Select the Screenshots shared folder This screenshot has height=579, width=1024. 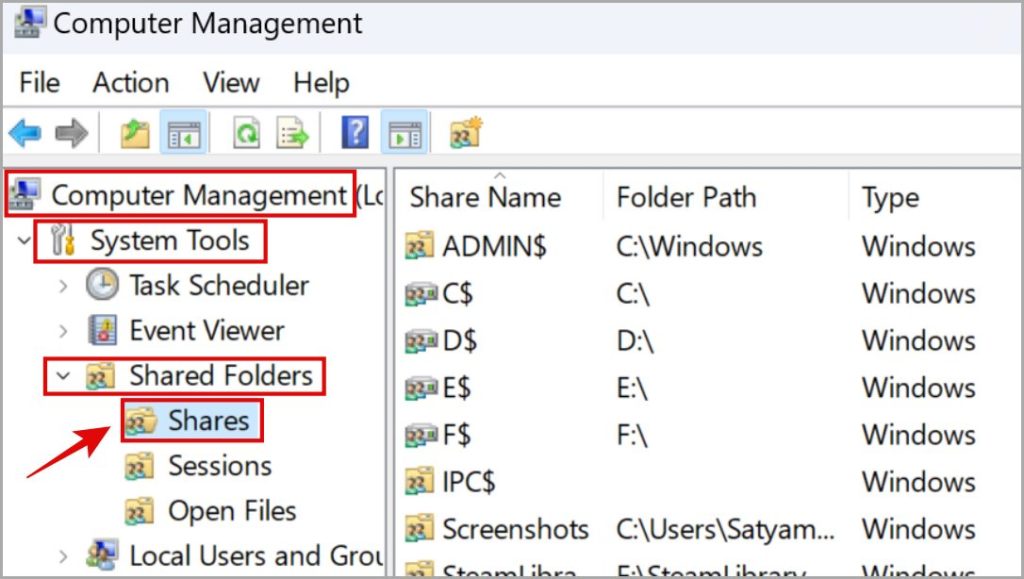[518, 529]
